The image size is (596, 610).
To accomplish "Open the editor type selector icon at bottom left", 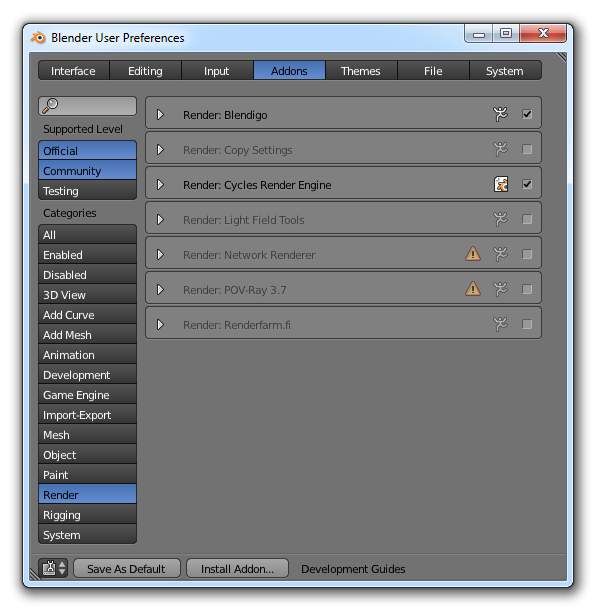I will (53, 568).
